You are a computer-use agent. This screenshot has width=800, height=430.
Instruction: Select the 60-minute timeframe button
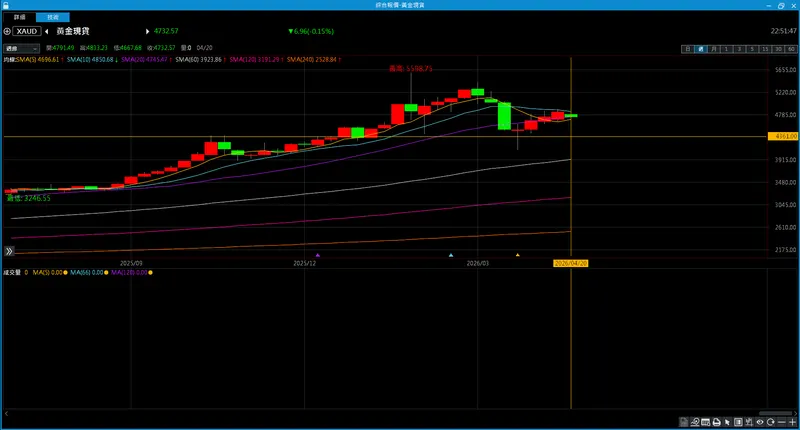(x=791, y=49)
